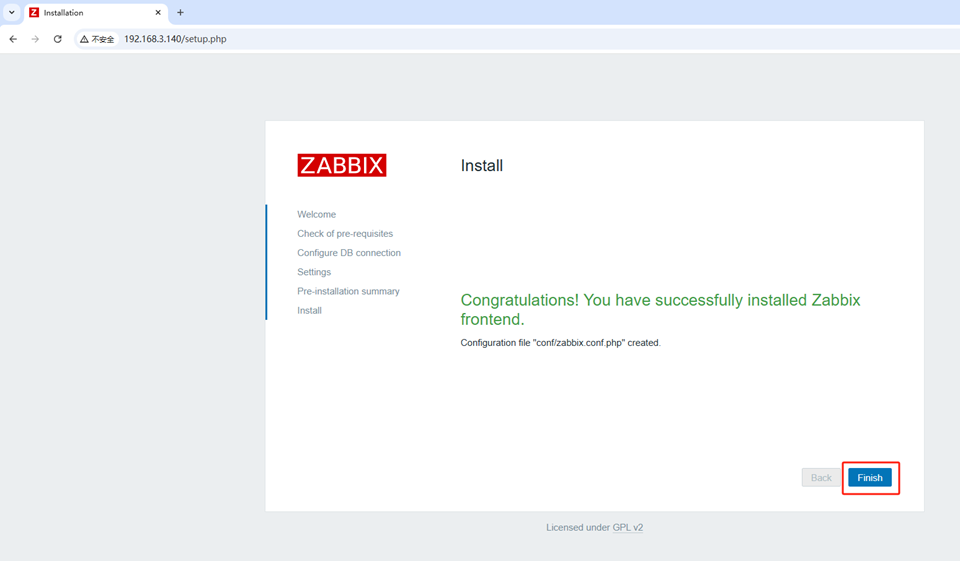The height and width of the screenshot is (561, 960).
Task: Click the green Congratulations success message
Action: pyautogui.click(x=660, y=309)
